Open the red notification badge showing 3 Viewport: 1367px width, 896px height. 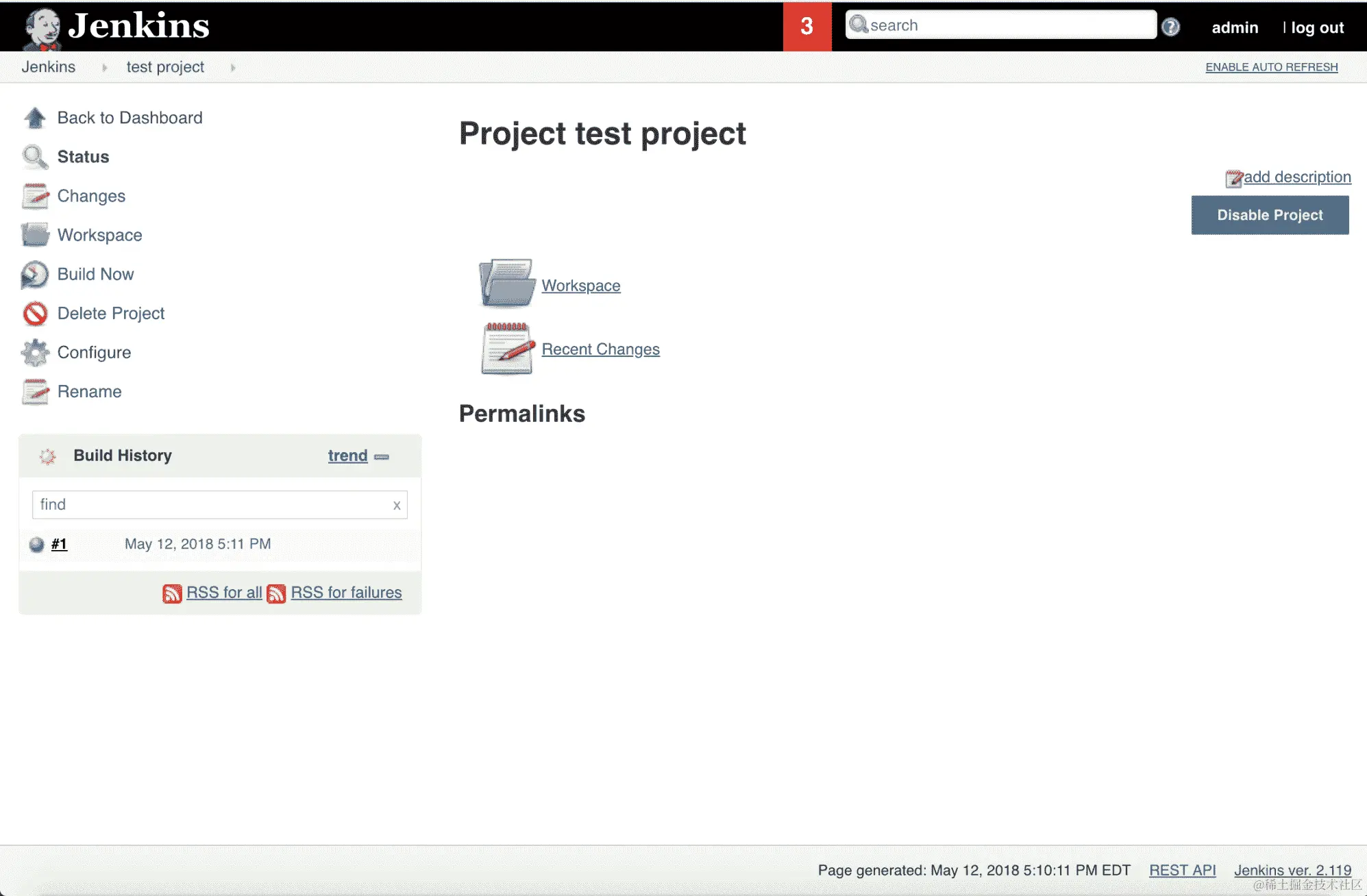[806, 27]
